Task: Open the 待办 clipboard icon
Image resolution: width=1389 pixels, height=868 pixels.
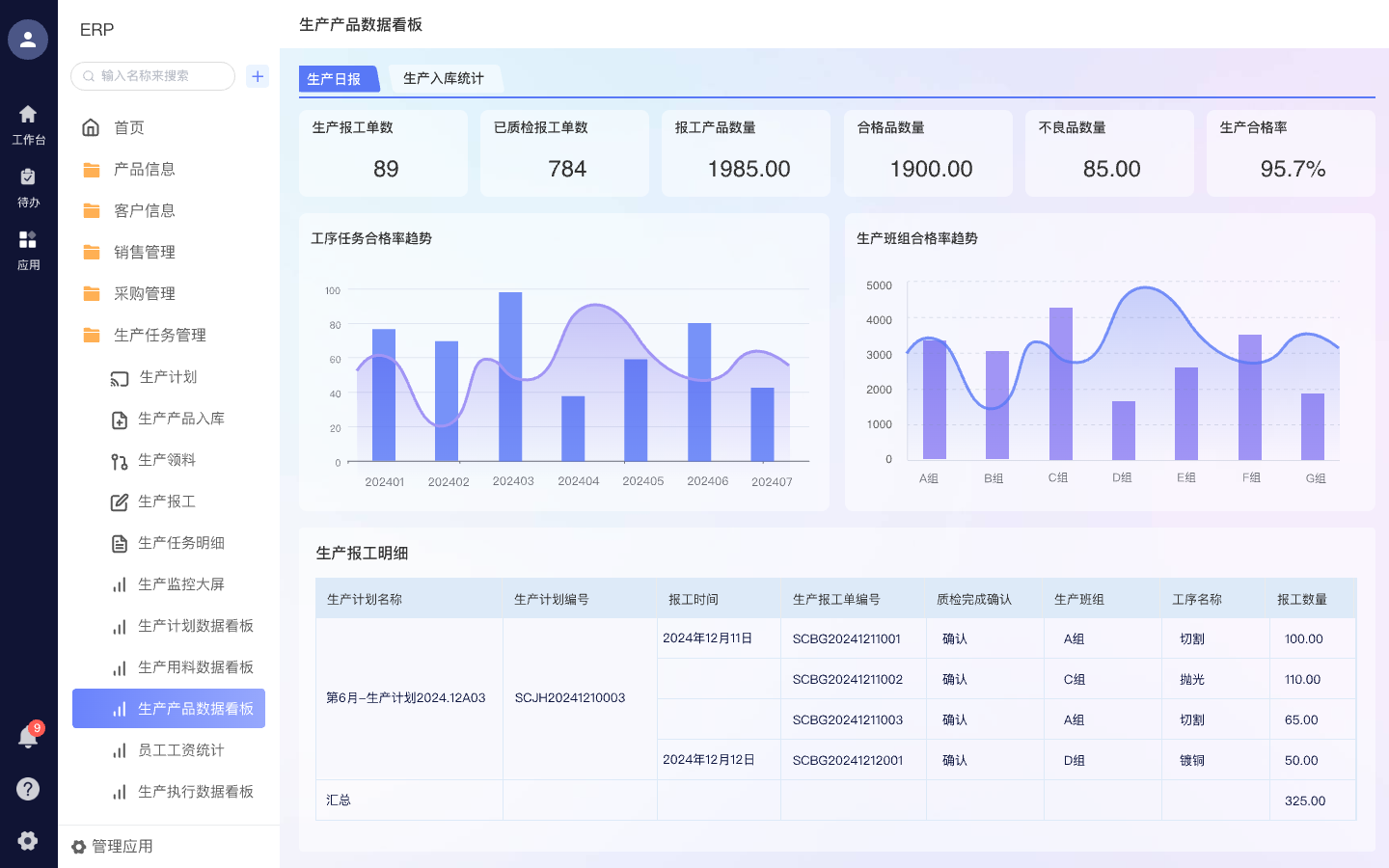Action: click(28, 176)
